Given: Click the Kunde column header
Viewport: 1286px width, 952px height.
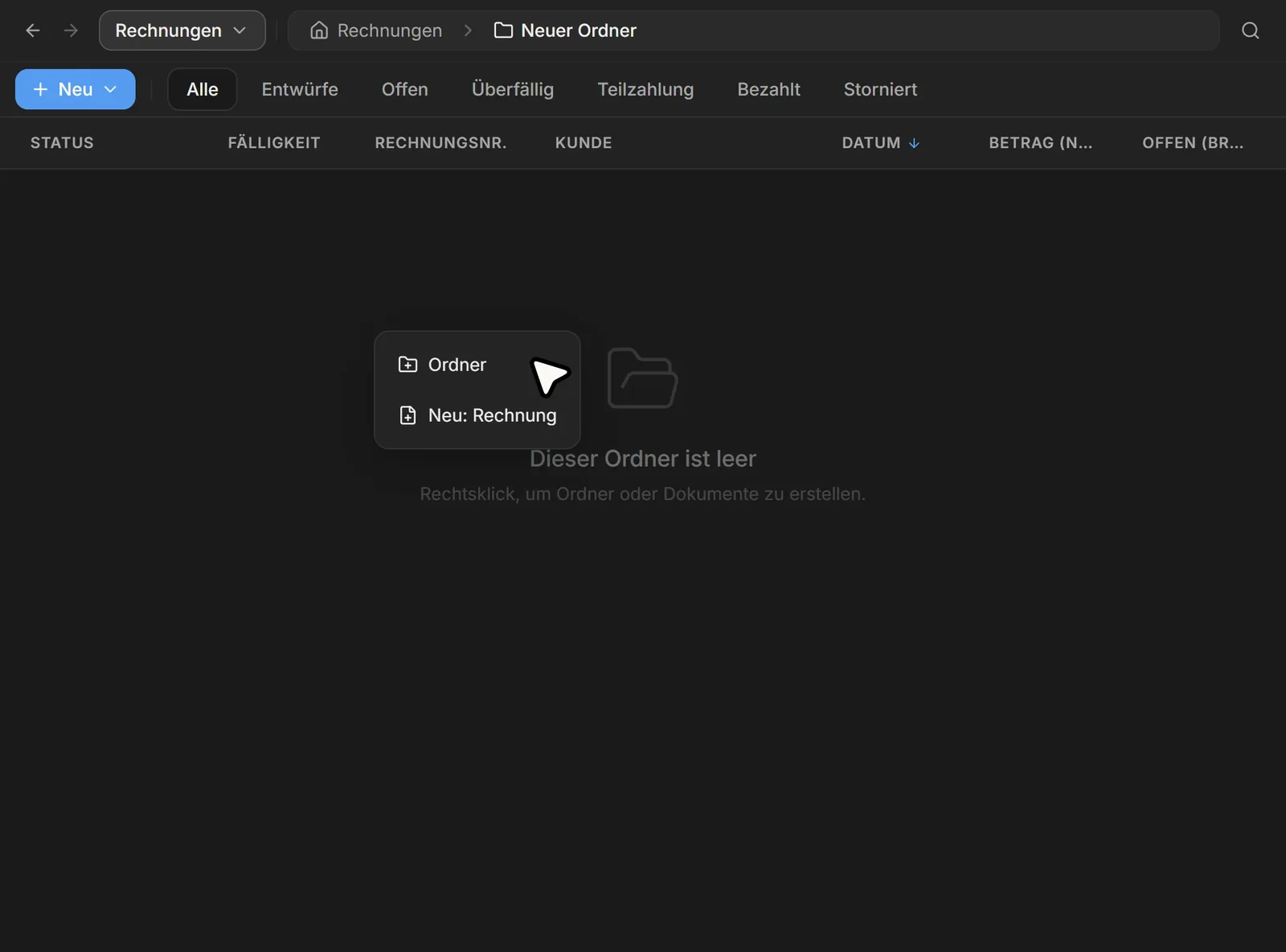Looking at the screenshot, I should click(x=584, y=143).
